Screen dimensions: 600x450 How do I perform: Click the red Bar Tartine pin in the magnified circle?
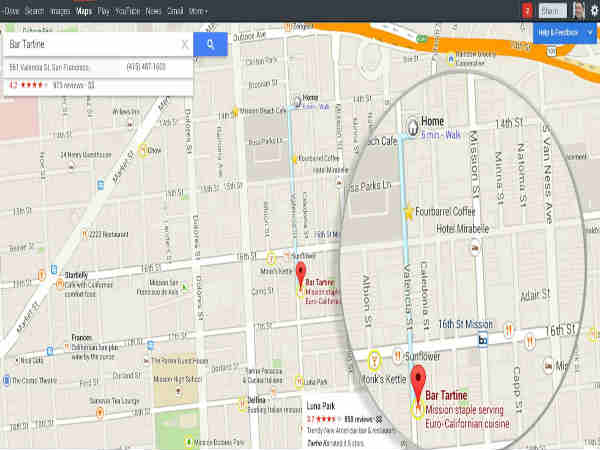click(x=418, y=384)
